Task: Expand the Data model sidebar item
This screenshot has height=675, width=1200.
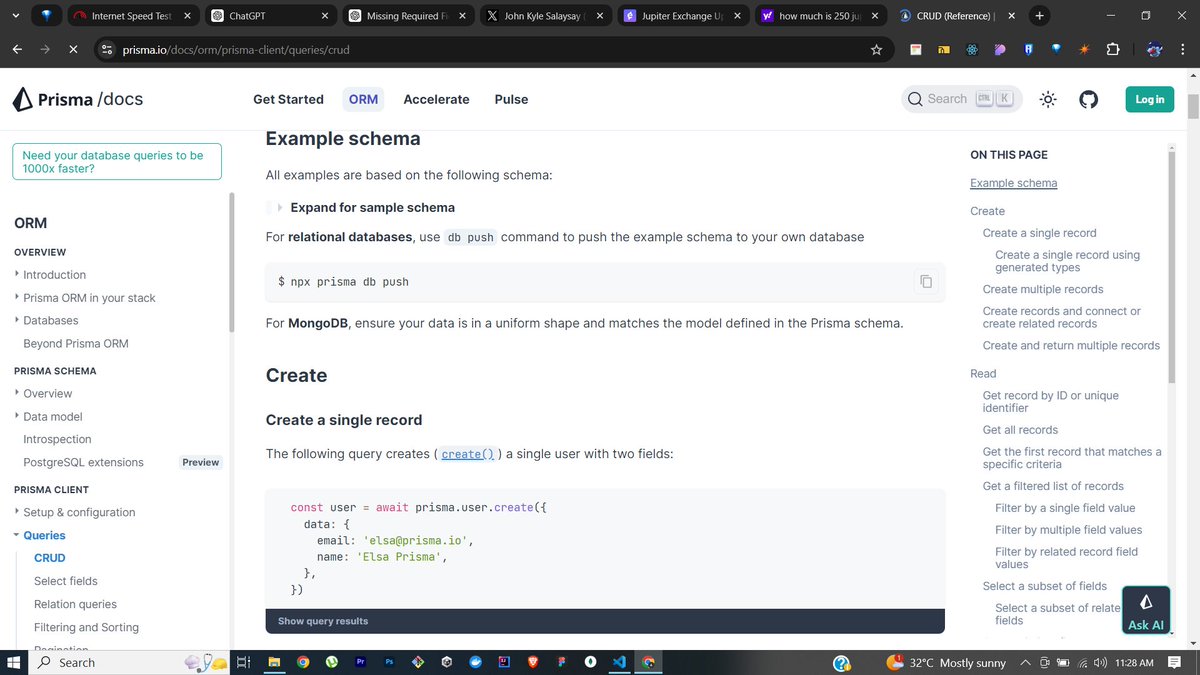Action: tap(18, 416)
